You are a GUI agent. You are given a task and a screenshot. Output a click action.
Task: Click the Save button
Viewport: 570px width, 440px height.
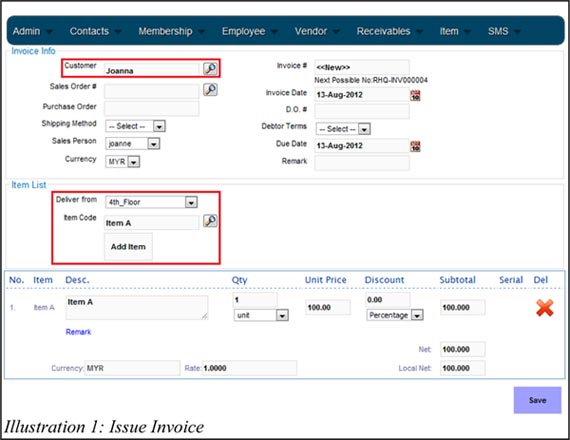click(537, 400)
